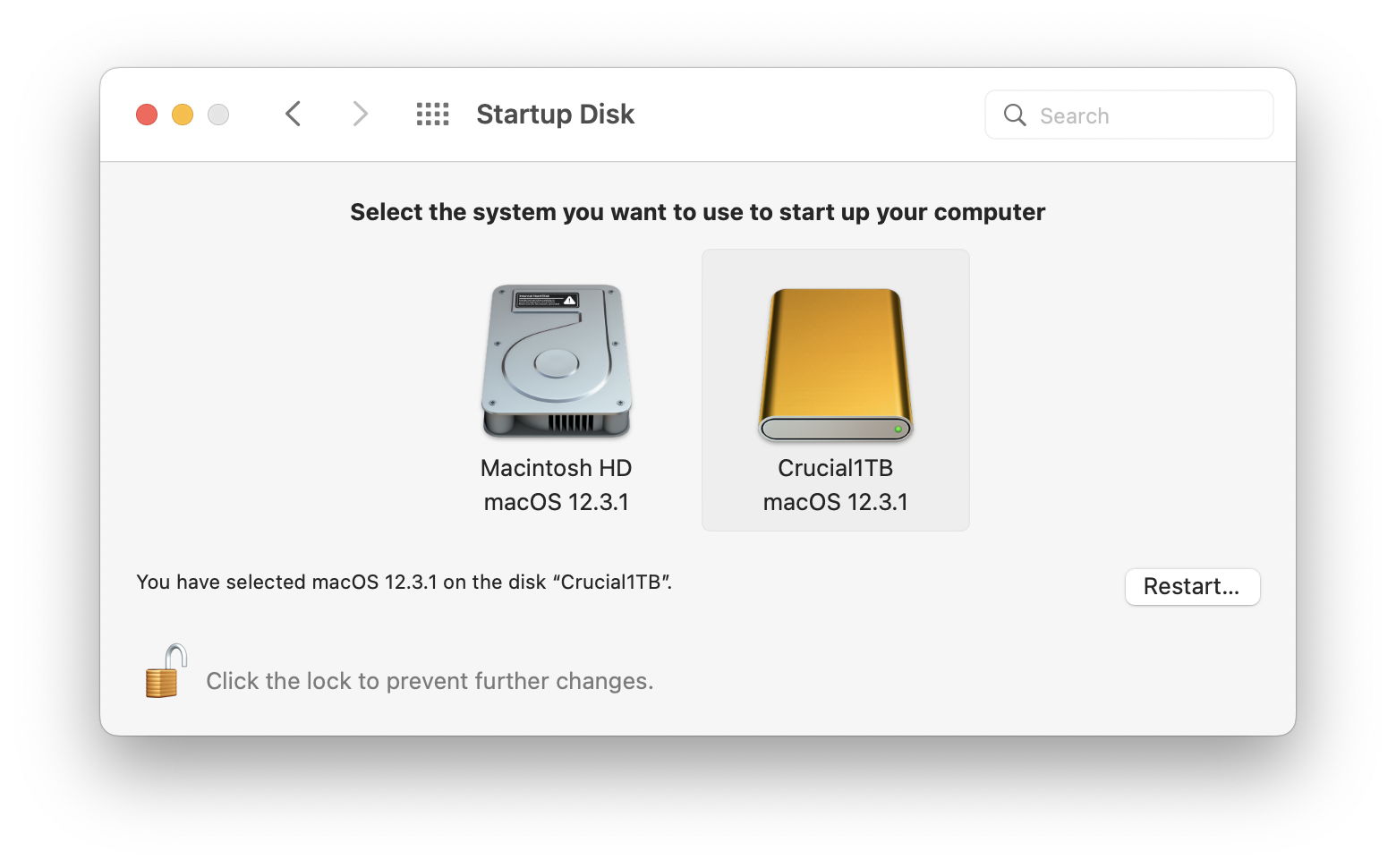1396x868 pixels.
Task: Click the grayed-out zoom window button
Action: click(x=218, y=115)
